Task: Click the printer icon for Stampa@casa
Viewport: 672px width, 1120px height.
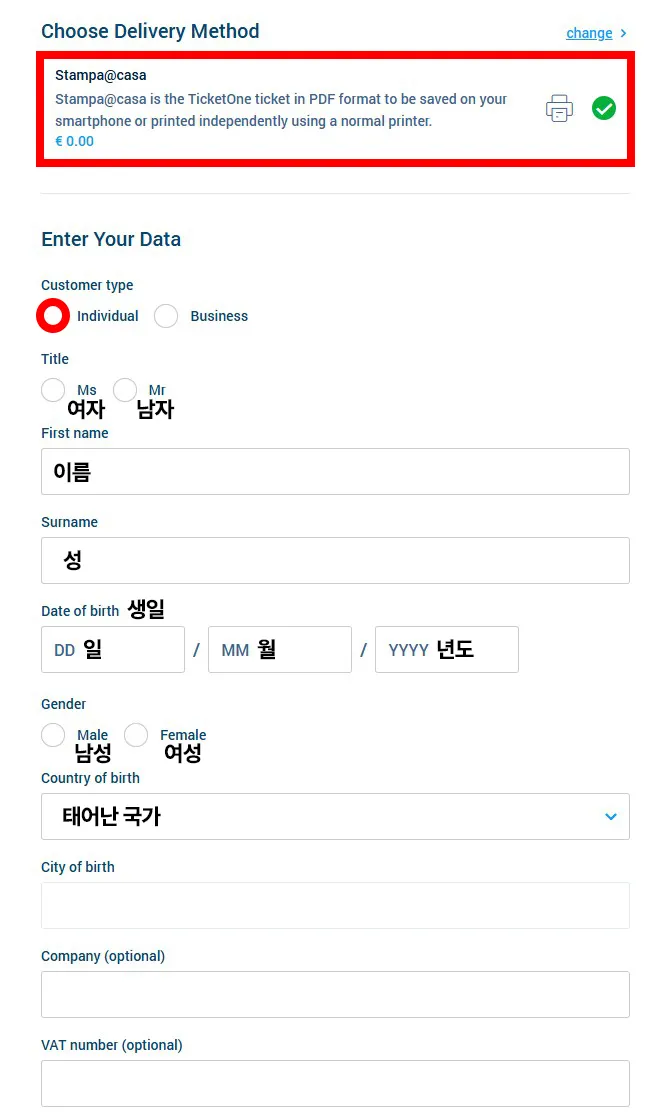Action: (559, 108)
